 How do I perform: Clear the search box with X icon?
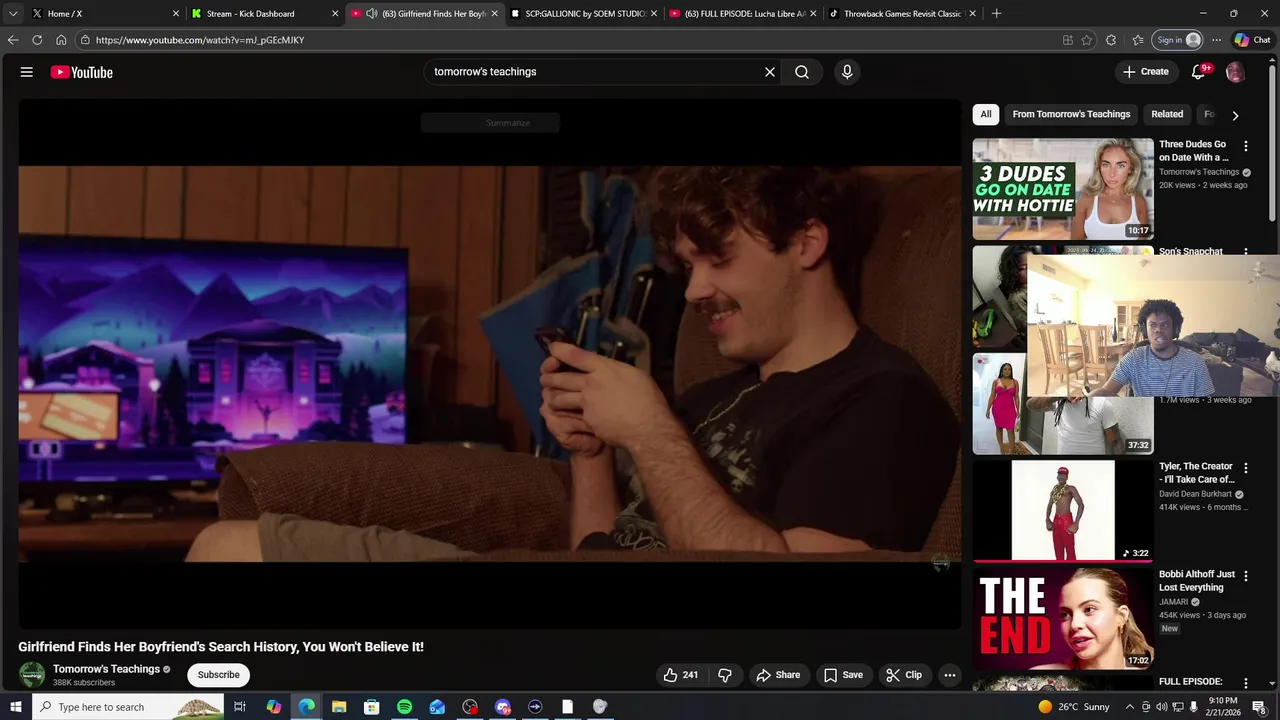(770, 72)
